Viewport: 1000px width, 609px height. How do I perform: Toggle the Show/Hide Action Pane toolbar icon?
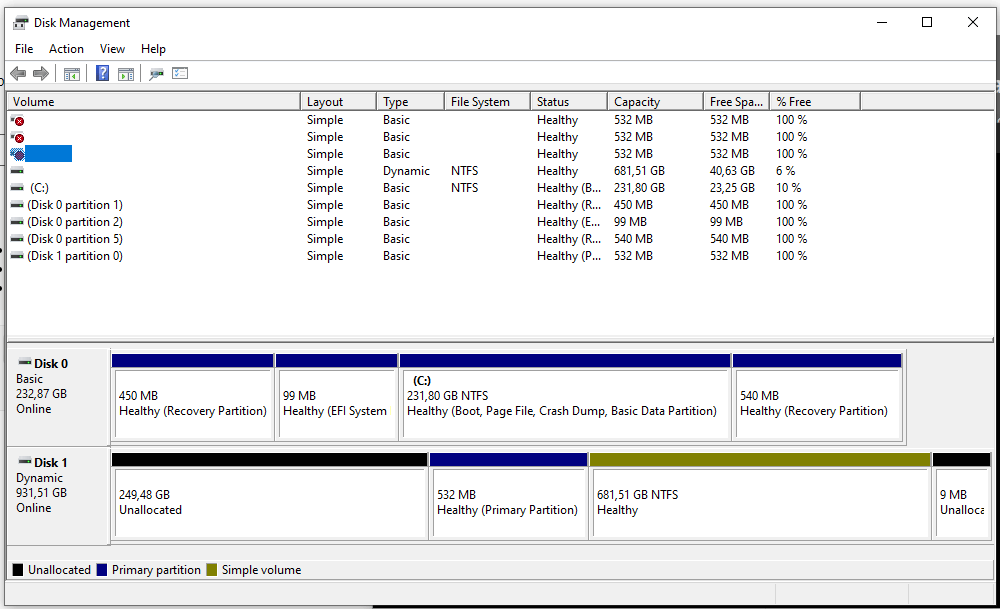point(126,74)
